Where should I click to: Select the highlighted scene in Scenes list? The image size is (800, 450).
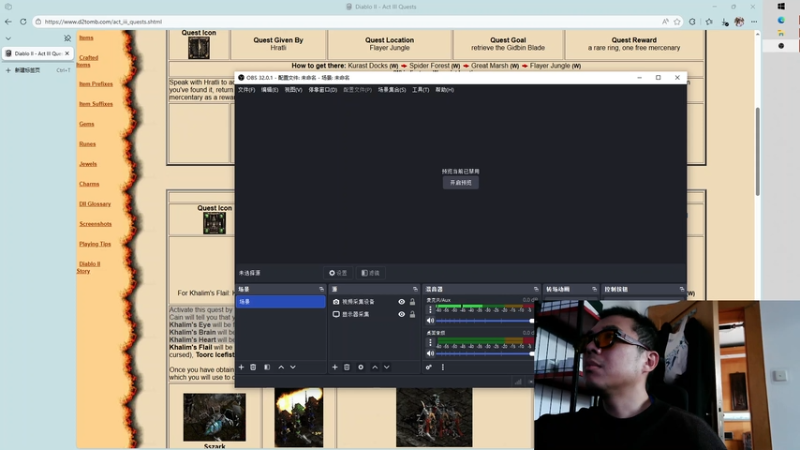click(281, 302)
